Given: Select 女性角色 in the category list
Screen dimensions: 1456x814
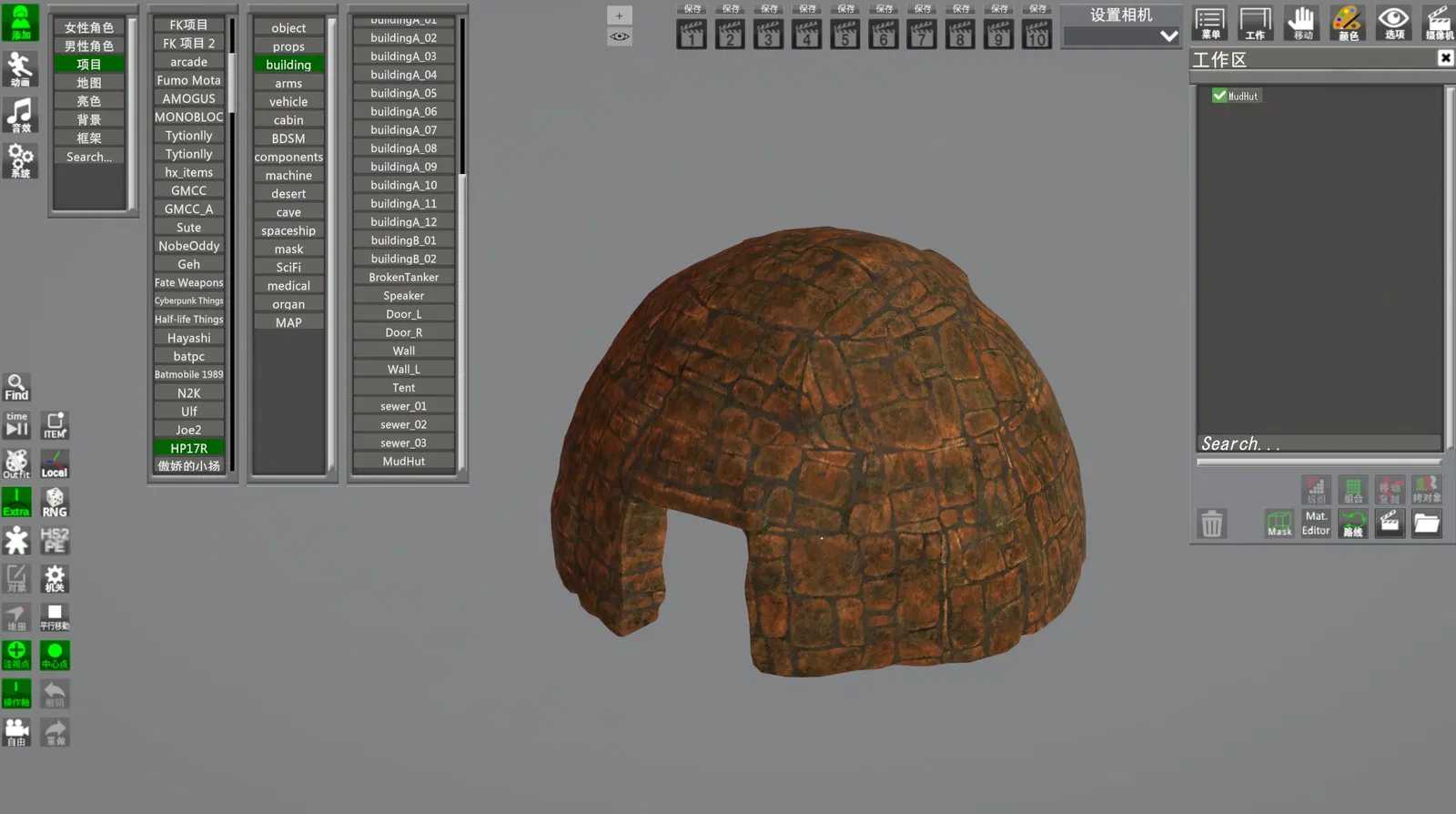Looking at the screenshot, I should tap(89, 27).
